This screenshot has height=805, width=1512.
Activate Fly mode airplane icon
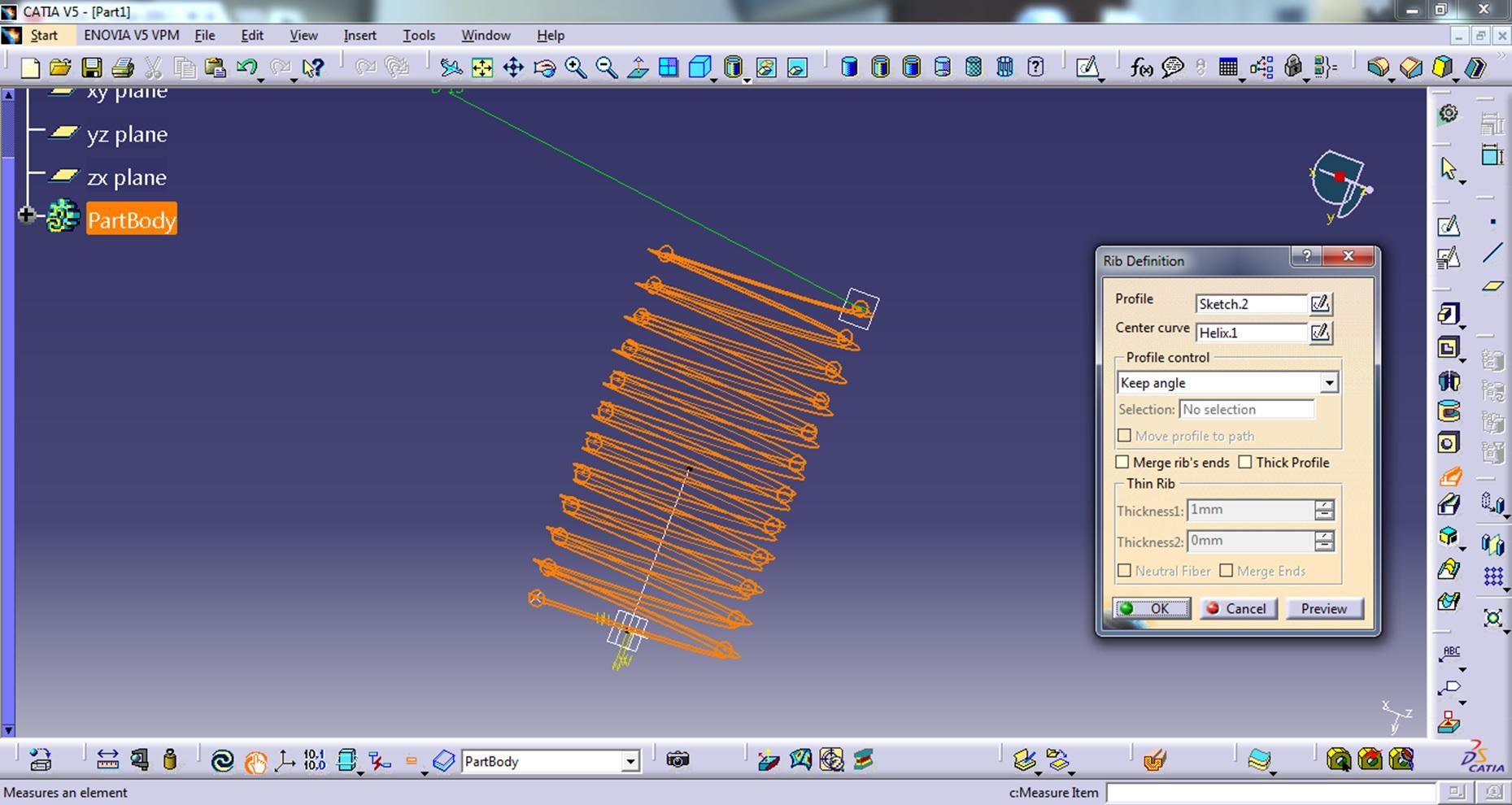[450, 67]
